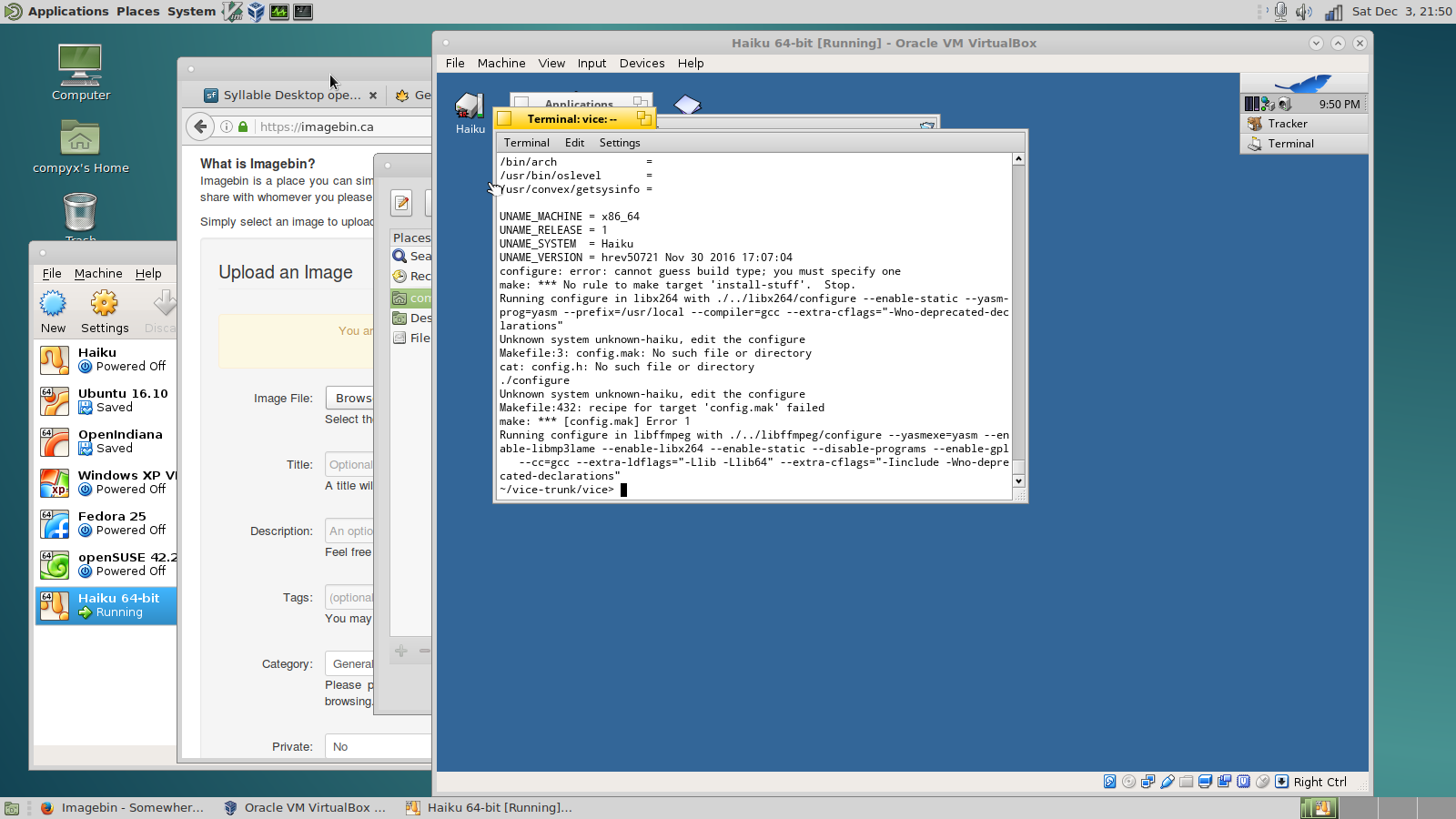1456x819 pixels.
Task: Open the Private dropdown showing No
Action: point(378,746)
